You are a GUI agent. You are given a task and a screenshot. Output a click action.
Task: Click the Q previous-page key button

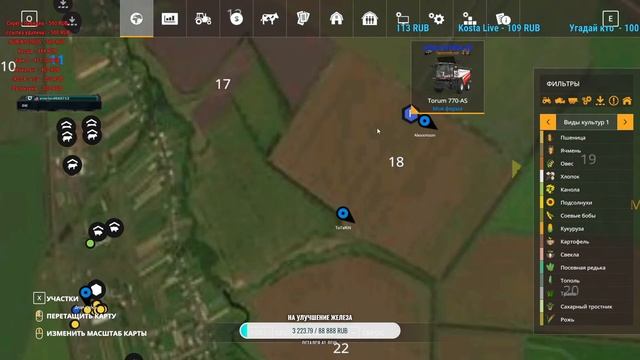click(29, 19)
